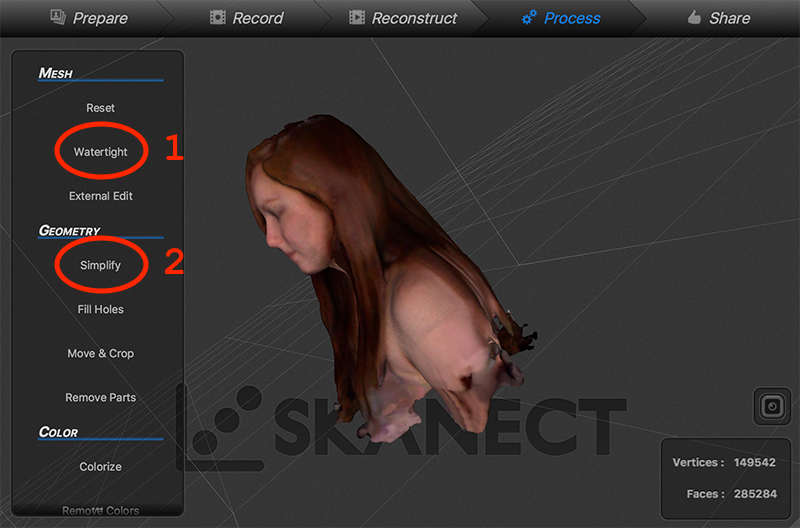Click Colorize under Color

[x=101, y=467]
